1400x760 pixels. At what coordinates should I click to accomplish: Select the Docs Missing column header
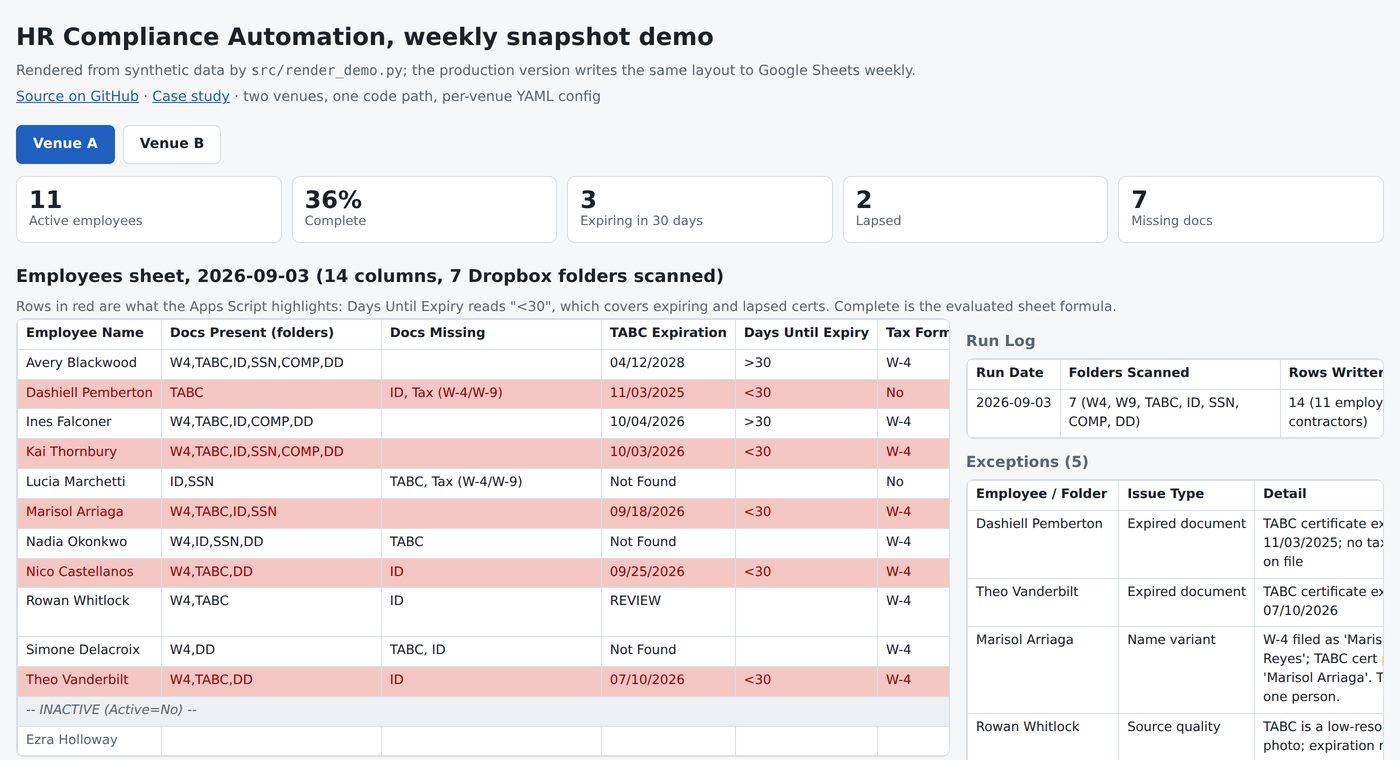tap(491, 334)
